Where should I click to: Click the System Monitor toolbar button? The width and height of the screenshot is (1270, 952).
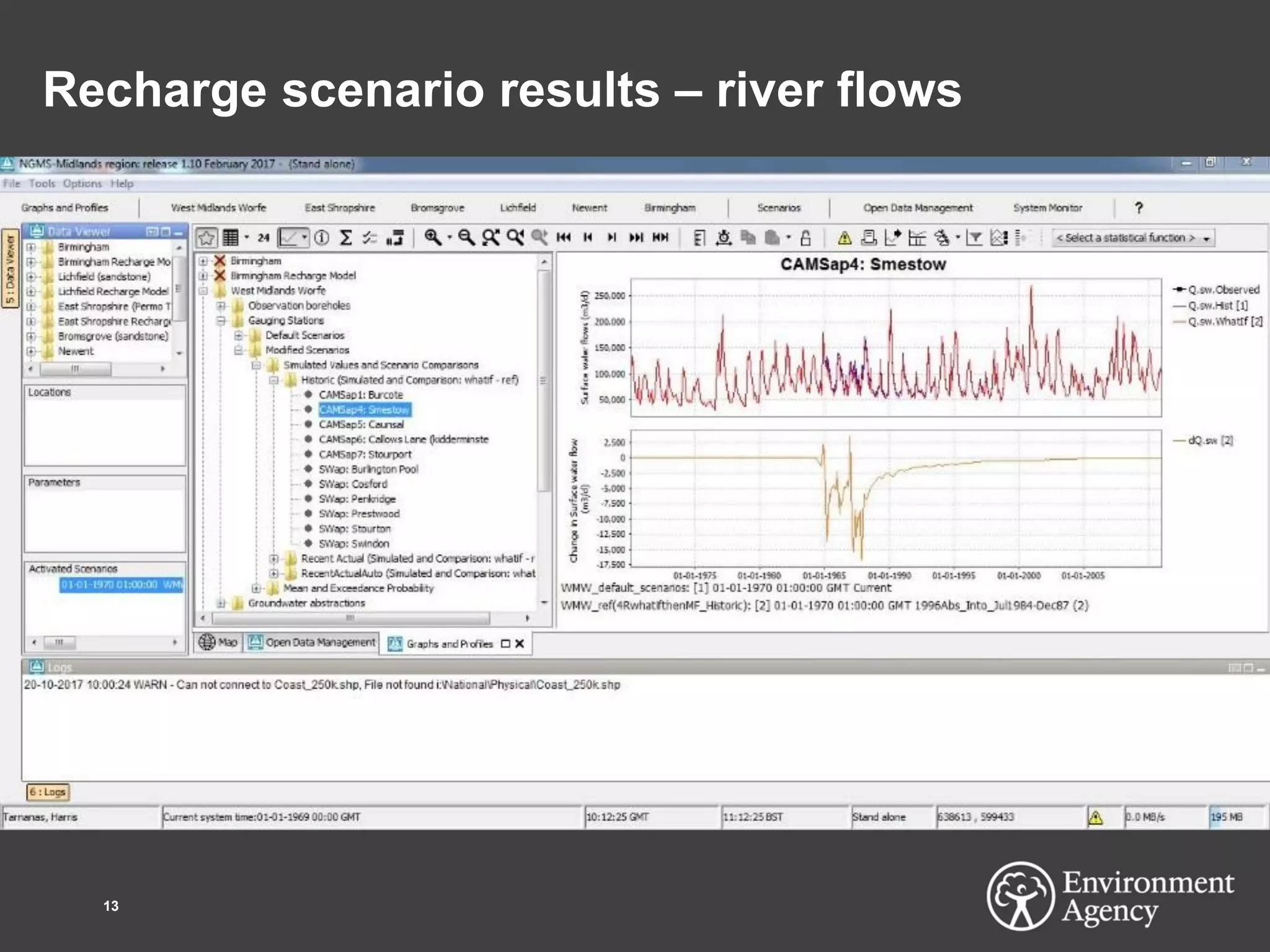1048,208
